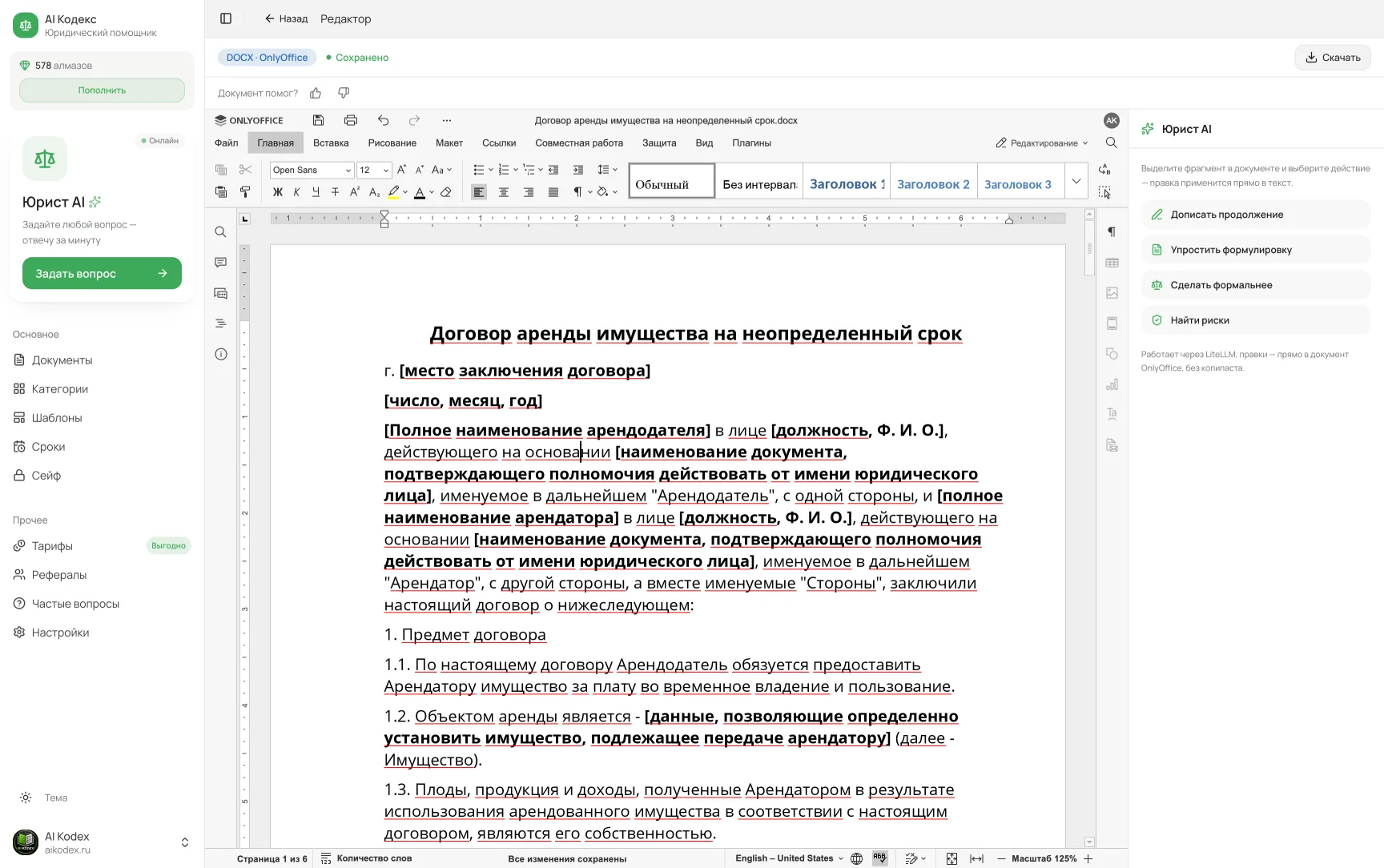Click the Задать вопрос button
This screenshot has width=1384, height=868.
(x=102, y=273)
